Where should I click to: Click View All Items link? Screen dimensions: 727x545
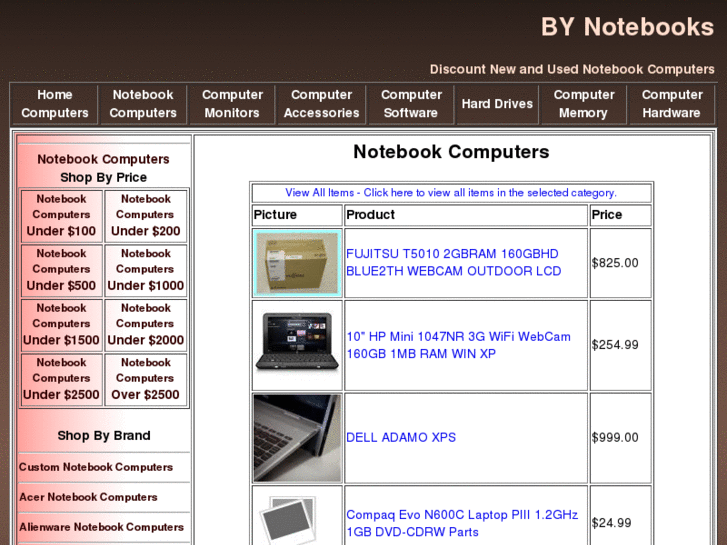point(451,192)
